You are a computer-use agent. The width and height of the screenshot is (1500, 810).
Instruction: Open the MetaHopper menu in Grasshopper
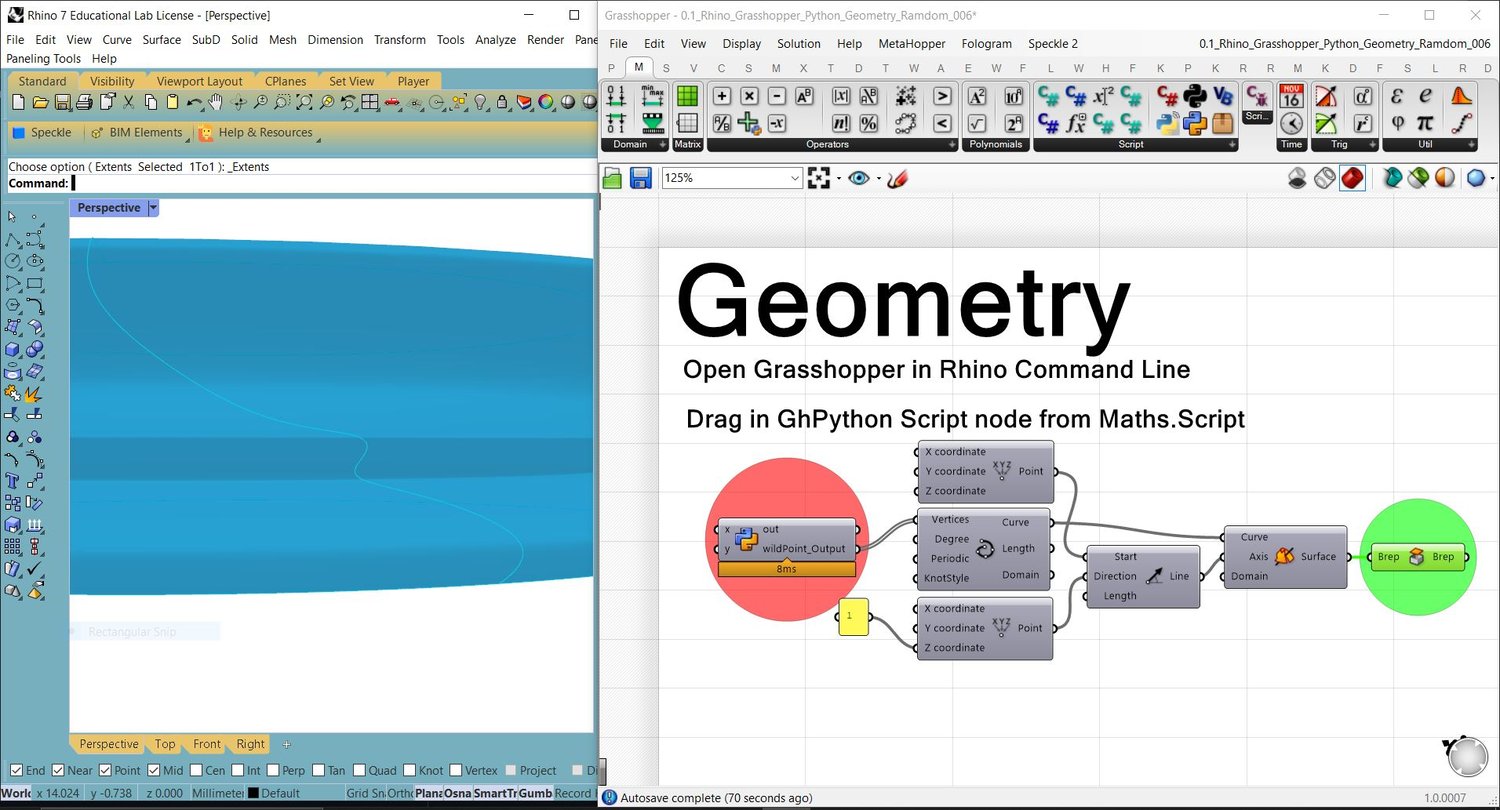[x=910, y=44]
